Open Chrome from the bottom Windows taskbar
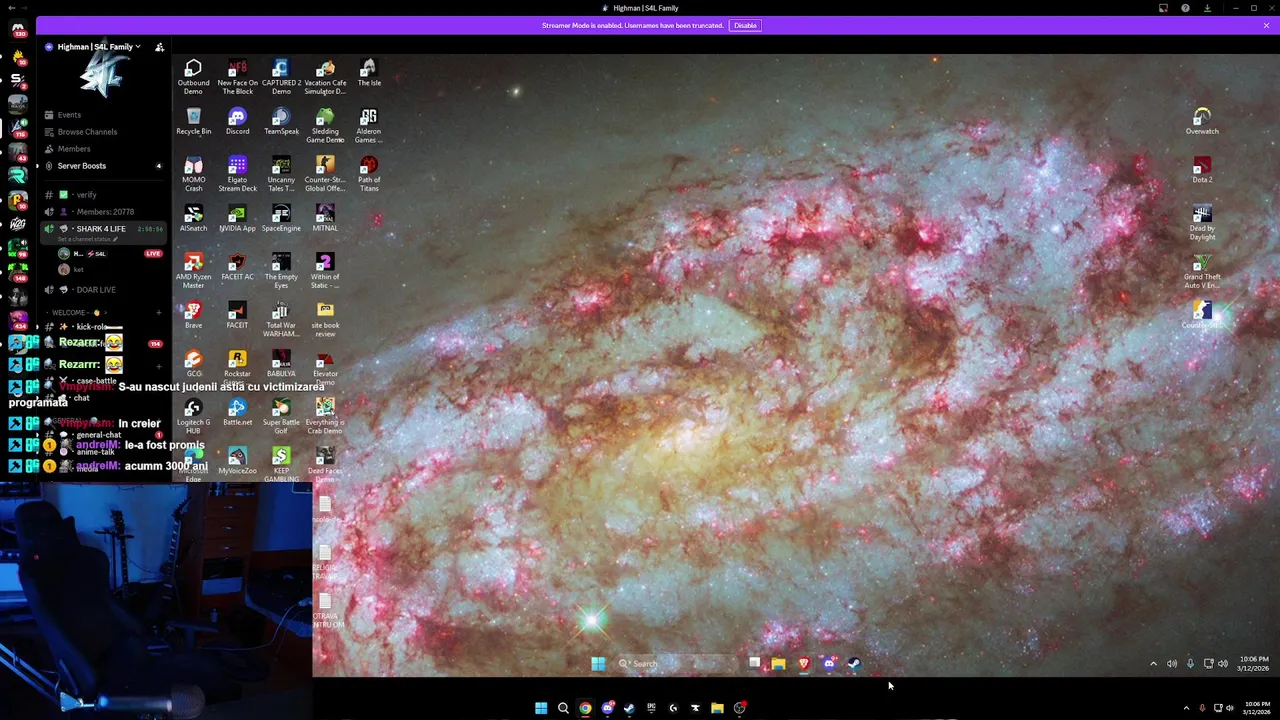1280x720 pixels. (x=585, y=708)
